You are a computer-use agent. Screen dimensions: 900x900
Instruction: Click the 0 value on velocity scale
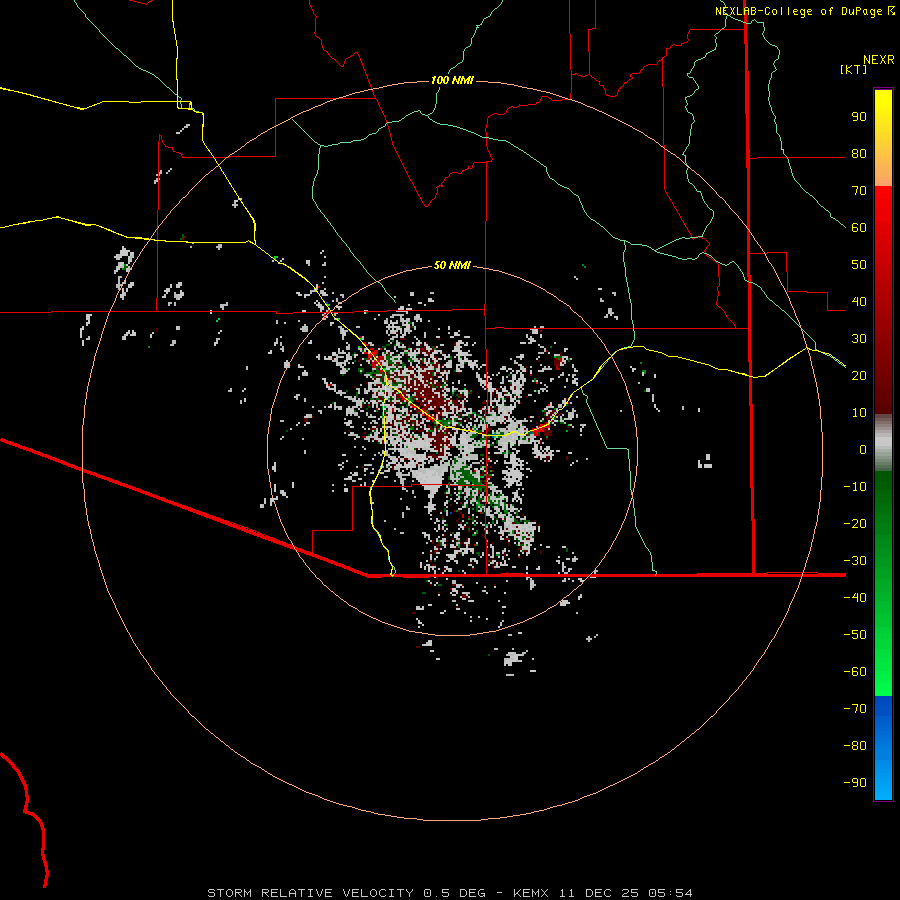863,450
